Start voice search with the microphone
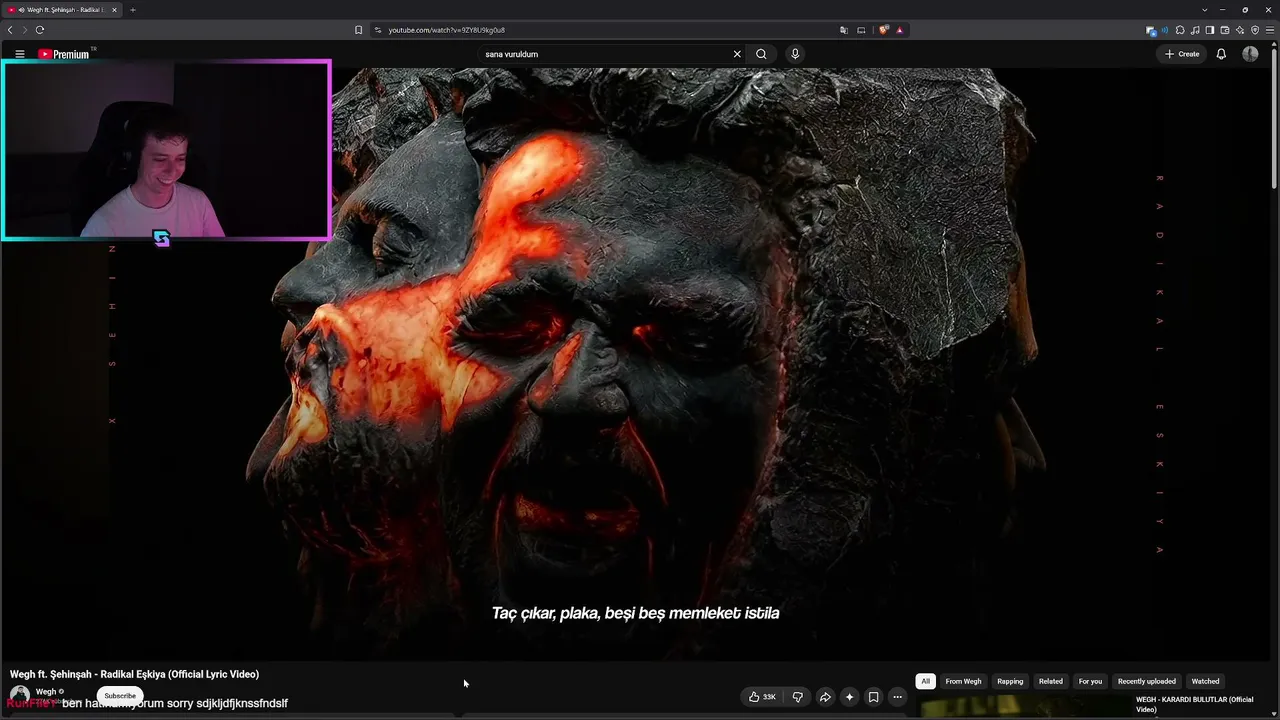This screenshot has height=720, width=1280. 795,54
